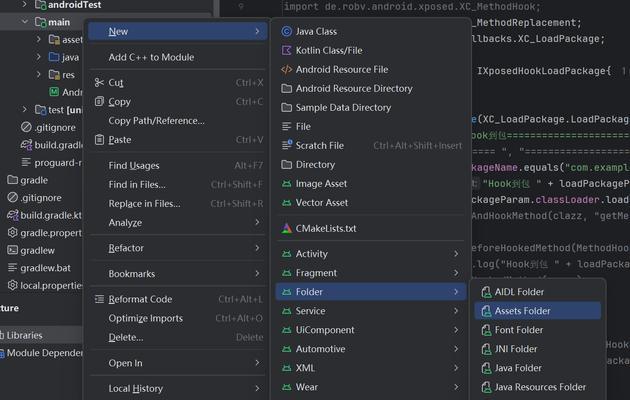Open the Refactor submenu arrow
The image size is (630, 400).
tap(257, 248)
